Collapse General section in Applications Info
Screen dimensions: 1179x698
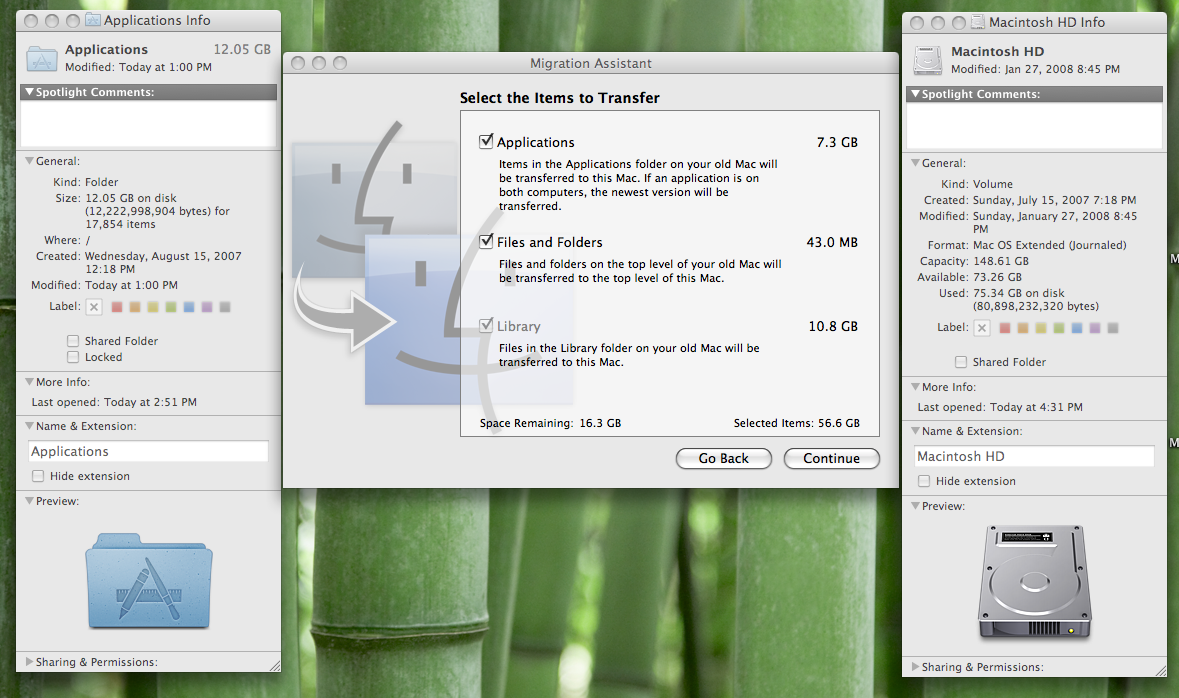[x=29, y=161]
